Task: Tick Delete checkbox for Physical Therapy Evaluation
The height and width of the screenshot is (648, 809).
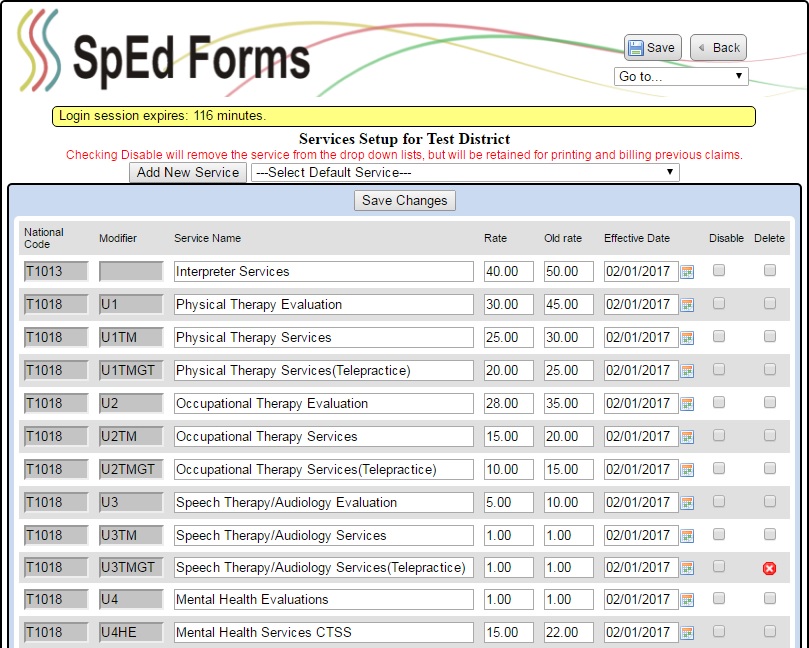Action: (769, 304)
